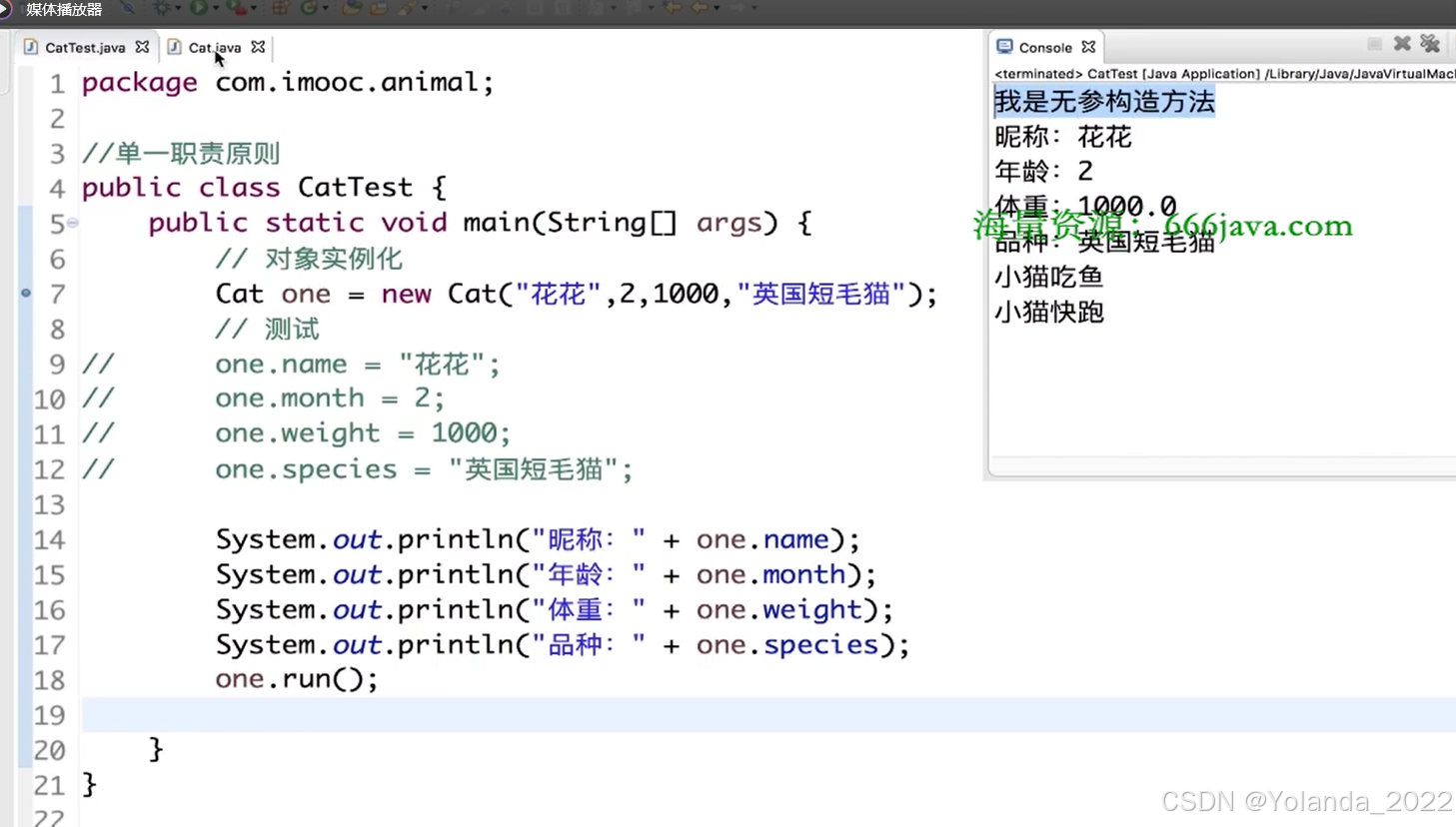Click the println line printing one.name

(x=538, y=539)
